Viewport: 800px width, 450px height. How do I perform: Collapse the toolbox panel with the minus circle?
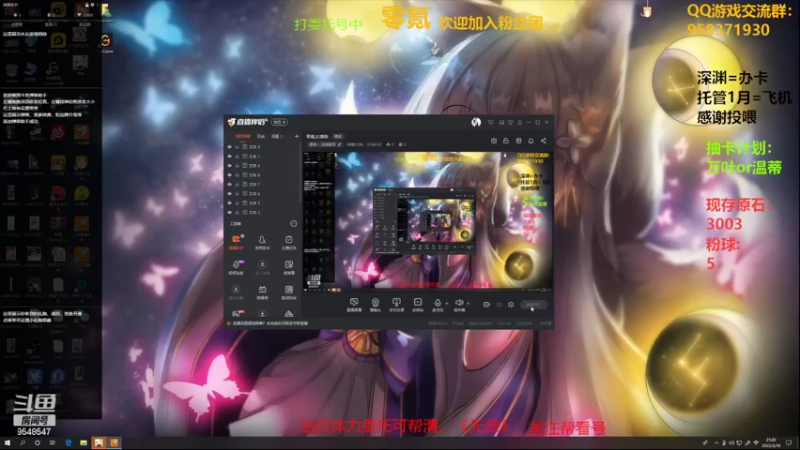293,223
